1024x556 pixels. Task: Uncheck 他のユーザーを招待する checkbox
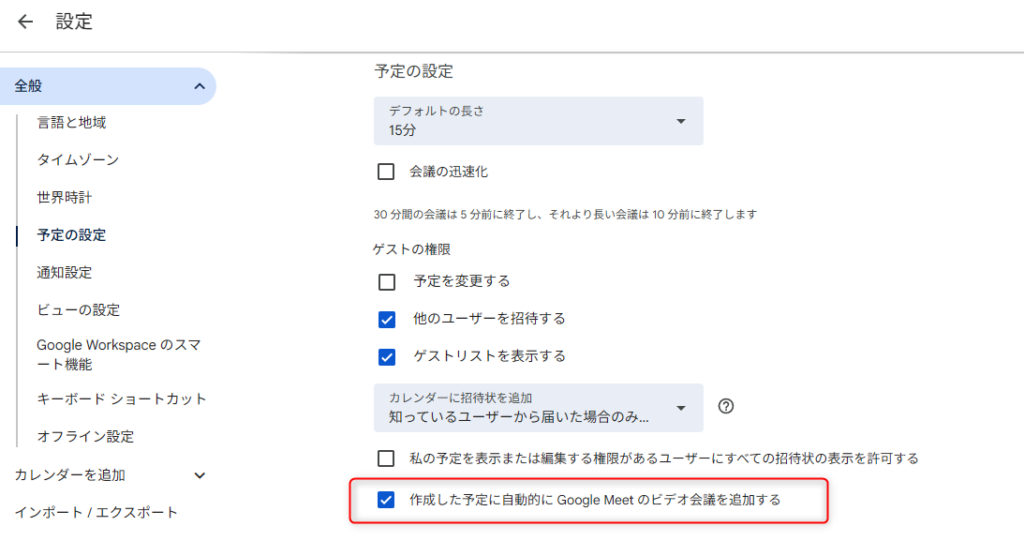(387, 319)
